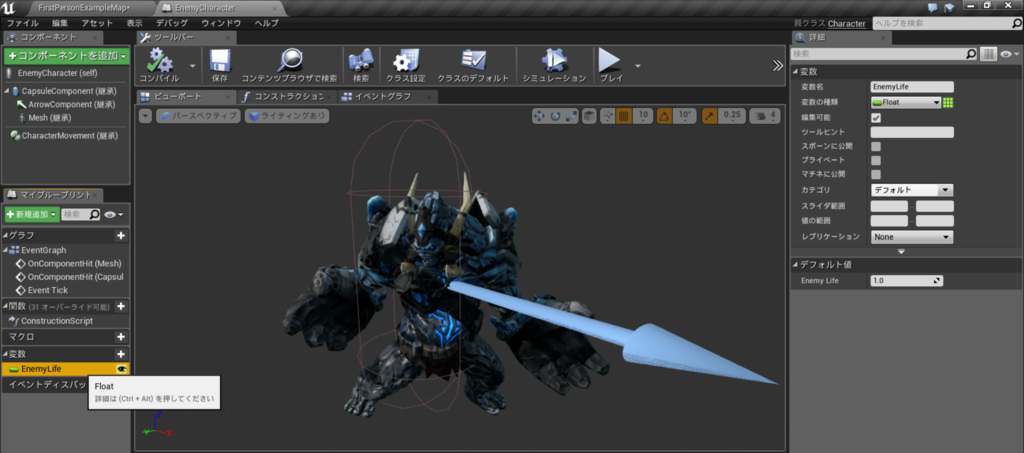This screenshot has width=1024, height=453.
Task: Add a new function with 関数 plus
Action: pyautogui.click(x=121, y=306)
